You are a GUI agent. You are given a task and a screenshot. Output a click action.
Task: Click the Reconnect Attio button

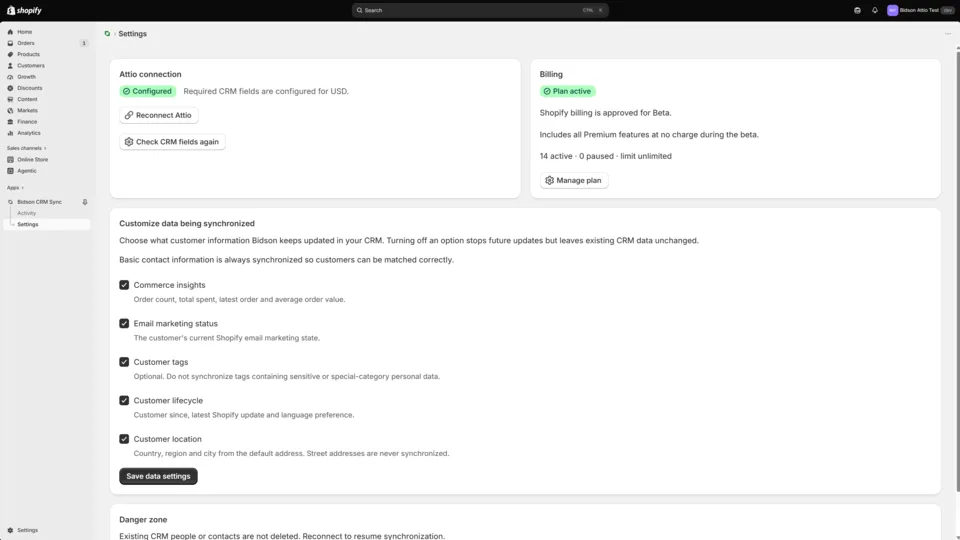(159, 115)
